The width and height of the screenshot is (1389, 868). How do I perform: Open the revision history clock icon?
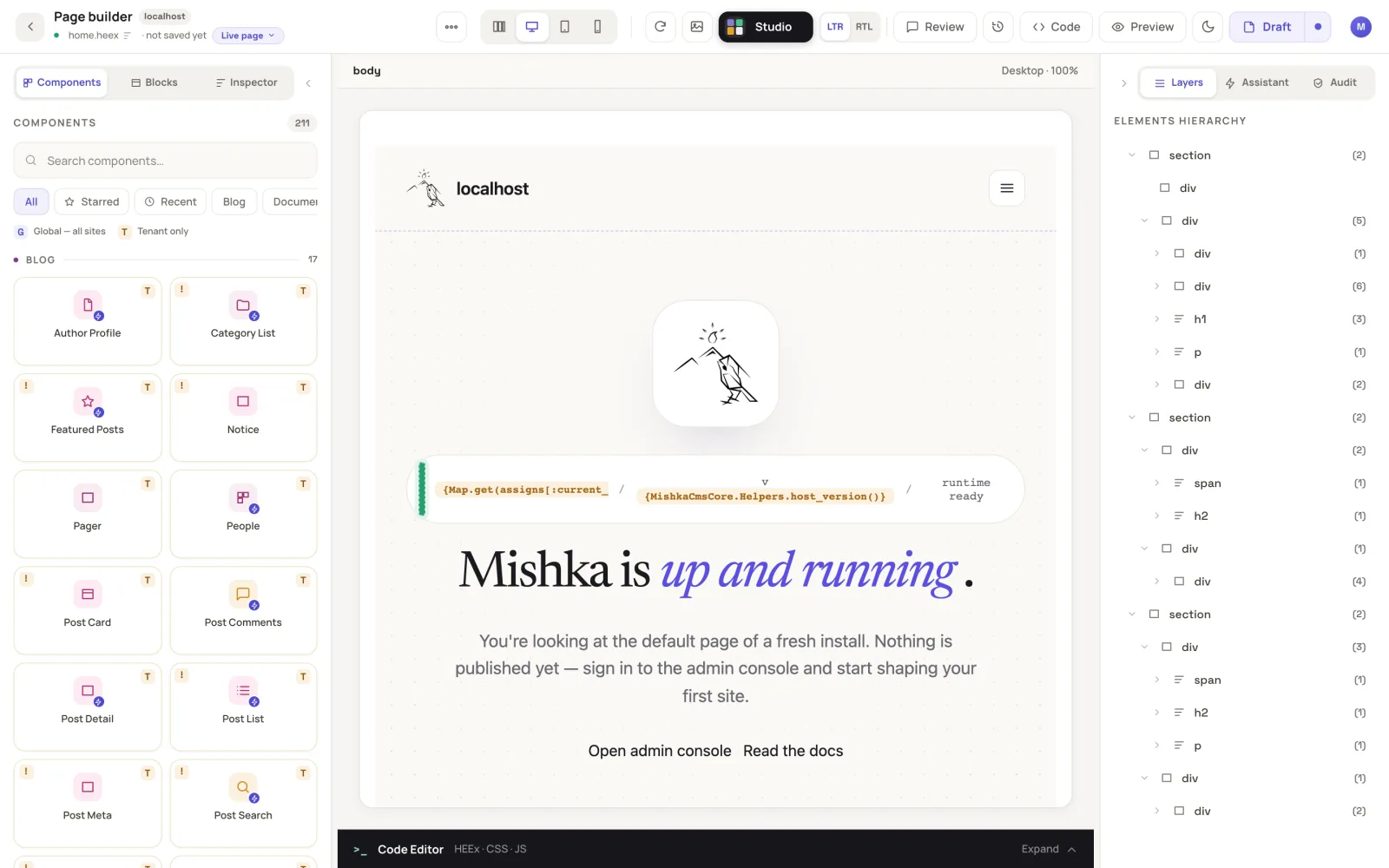(997, 27)
